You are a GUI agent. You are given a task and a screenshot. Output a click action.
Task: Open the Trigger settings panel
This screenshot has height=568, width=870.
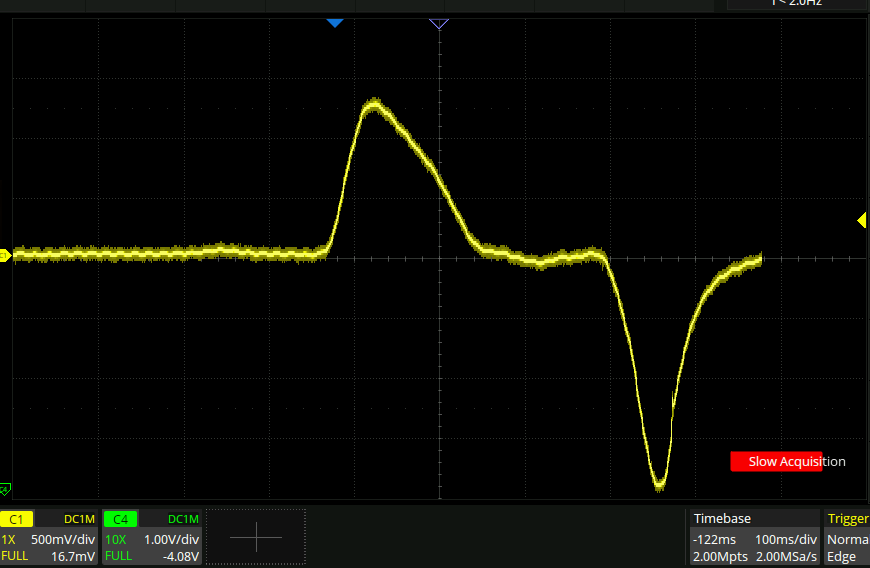coord(847,518)
